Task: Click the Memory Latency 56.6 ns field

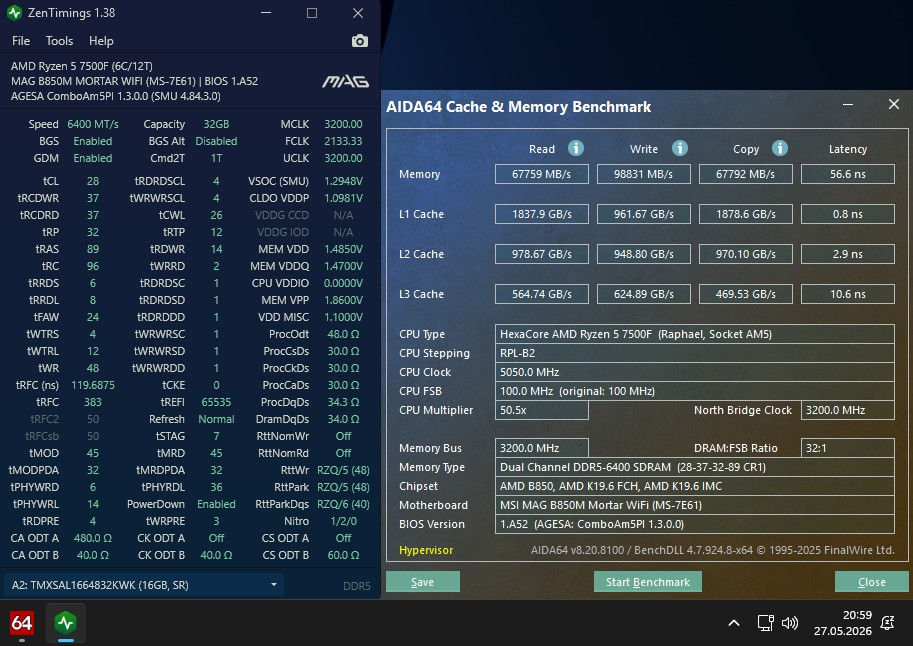Action: pyautogui.click(x=848, y=174)
